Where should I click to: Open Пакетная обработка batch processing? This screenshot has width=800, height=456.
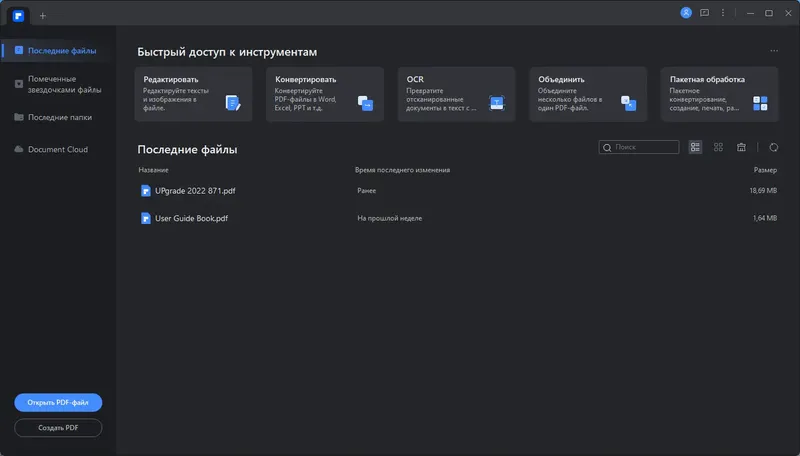click(x=719, y=94)
